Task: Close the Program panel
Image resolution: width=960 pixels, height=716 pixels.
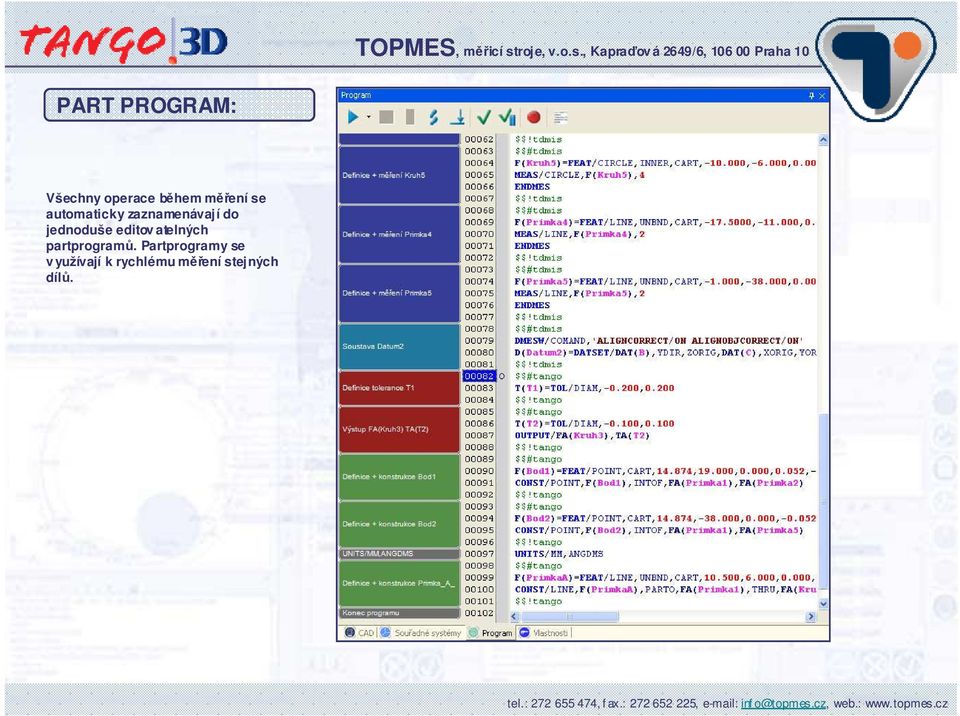Action: click(x=822, y=96)
